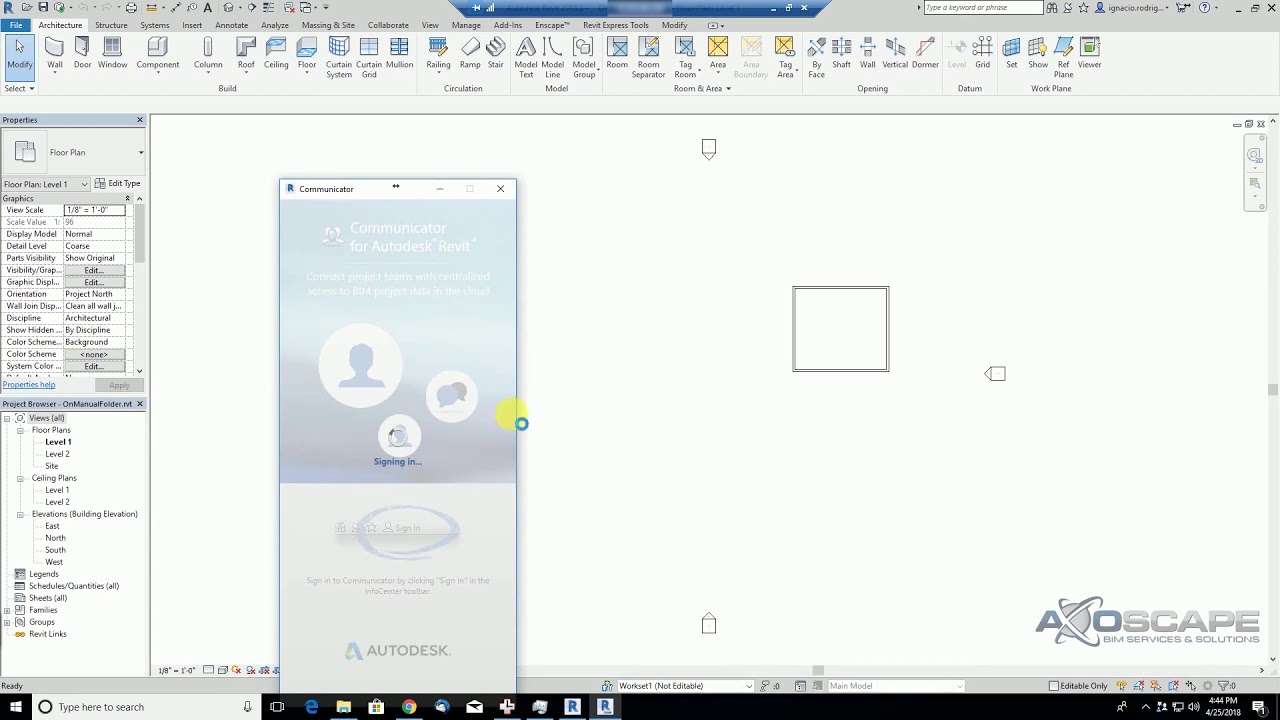Image resolution: width=1280 pixels, height=720 pixels.
Task: Select the Shaft opening tool
Action: coord(841,54)
